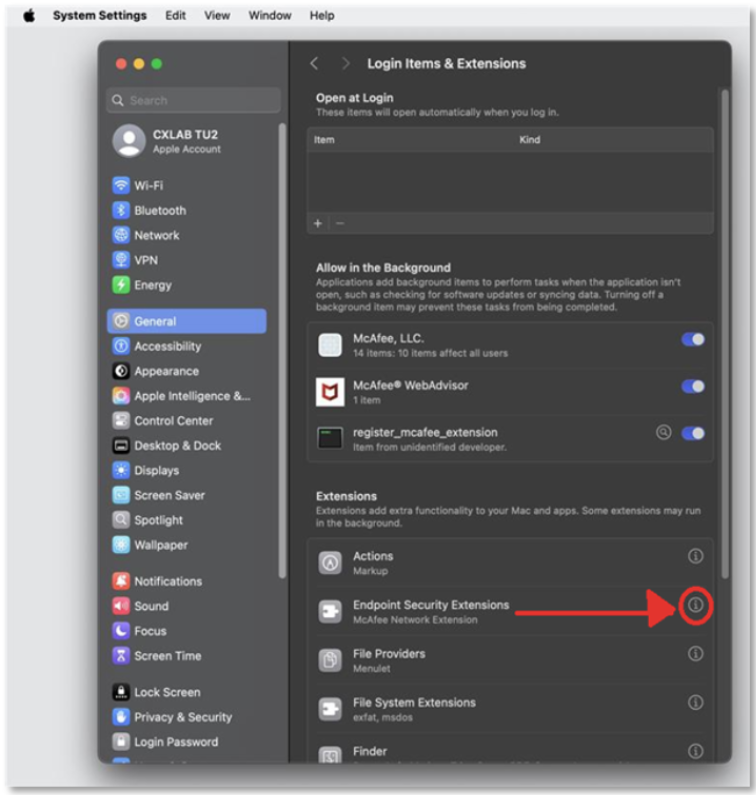Open File System Extensions details
756x795 pixels.
[695, 703]
